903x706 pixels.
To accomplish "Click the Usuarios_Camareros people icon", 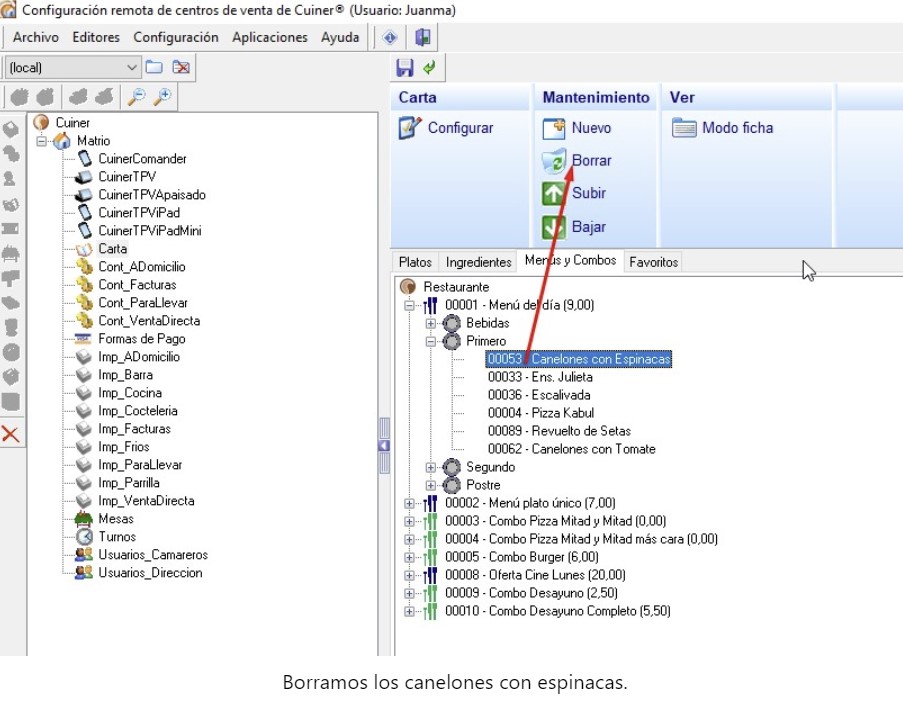I will click(84, 555).
